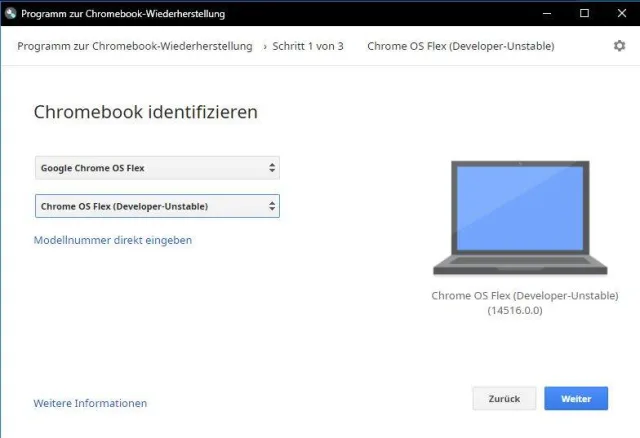Click the recovery utility app icon in title bar
The image size is (640, 438).
point(11,13)
